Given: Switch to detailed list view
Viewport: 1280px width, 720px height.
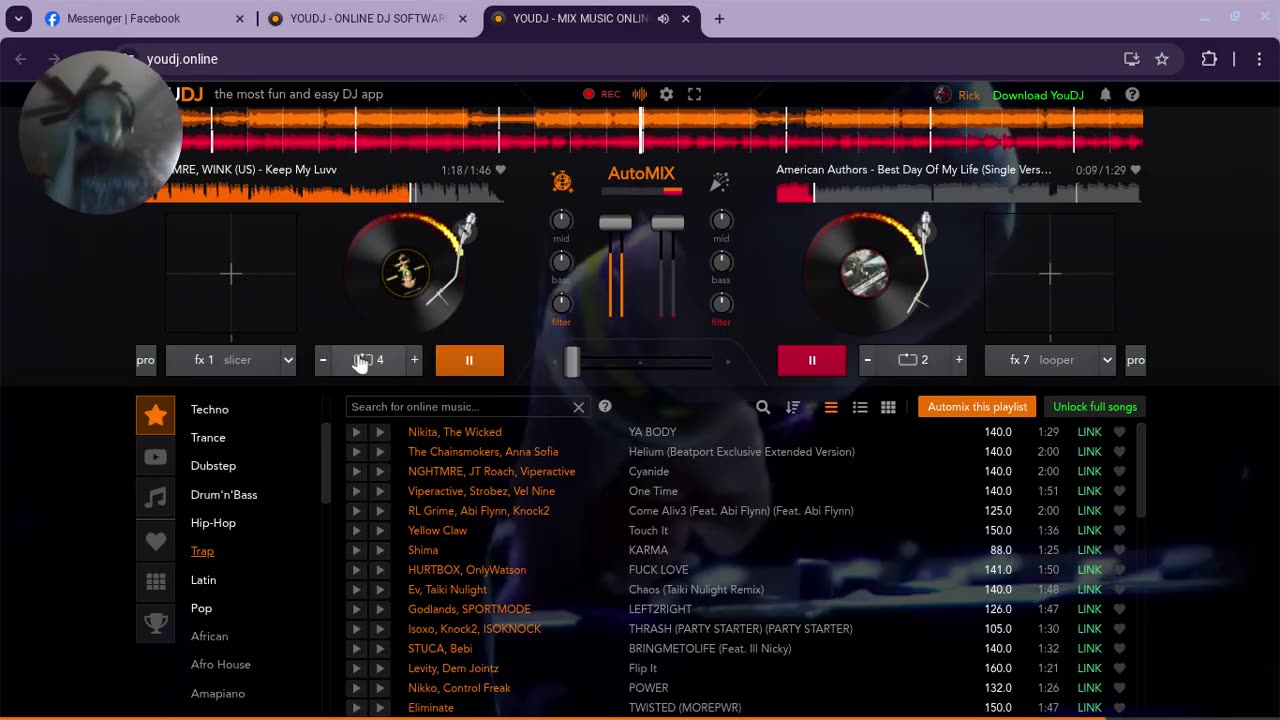Looking at the screenshot, I should tap(860, 407).
